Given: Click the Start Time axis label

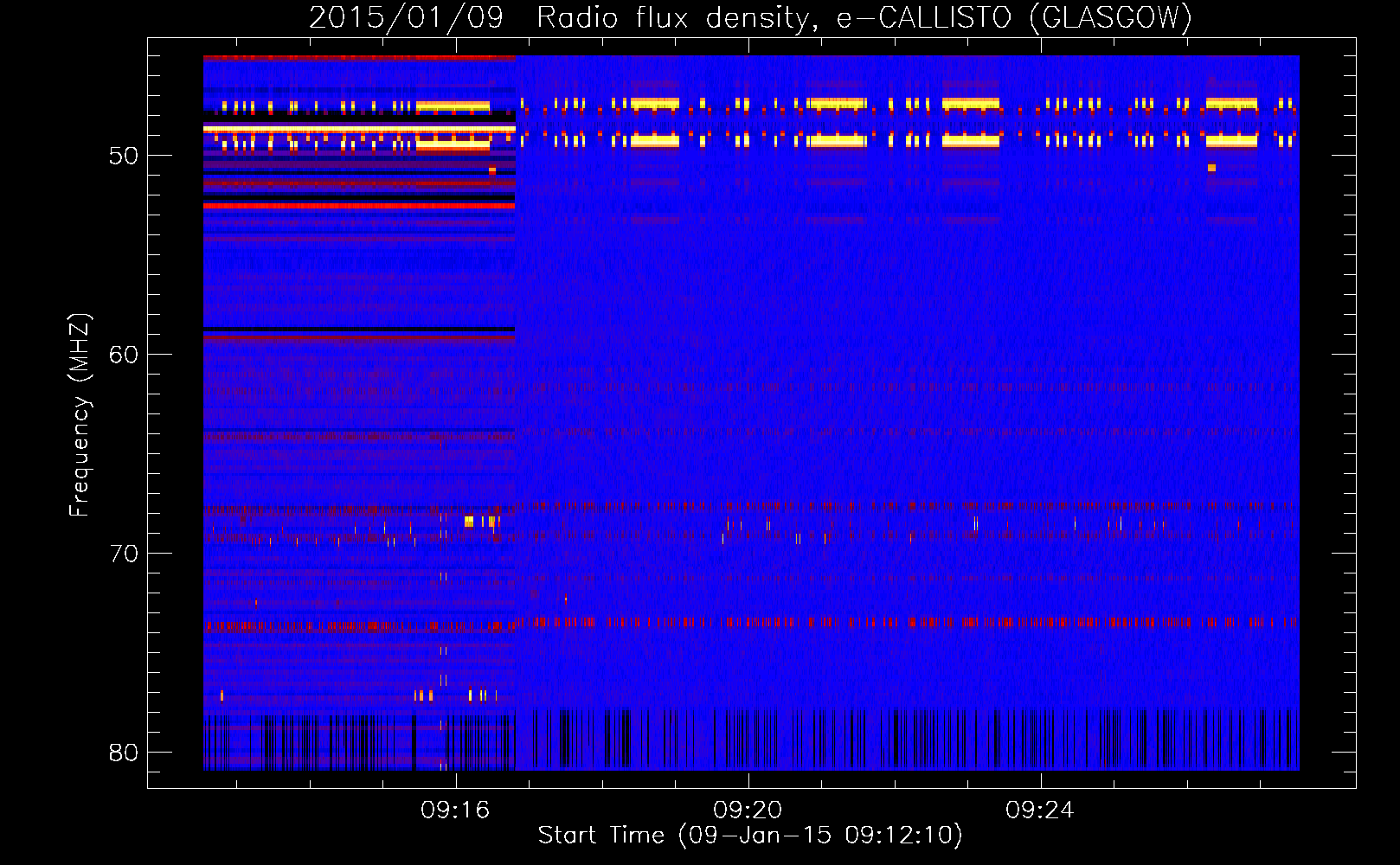Looking at the screenshot, I should [x=750, y=836].
